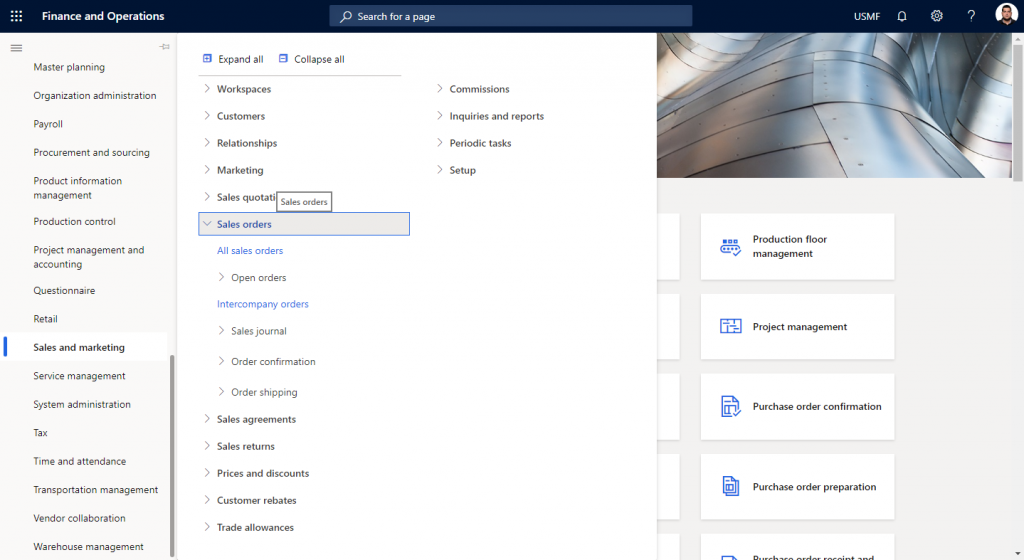Viewport: 1024px width, 560px height.
Task: Open the user profile avatar
Action: [1006, 14]
